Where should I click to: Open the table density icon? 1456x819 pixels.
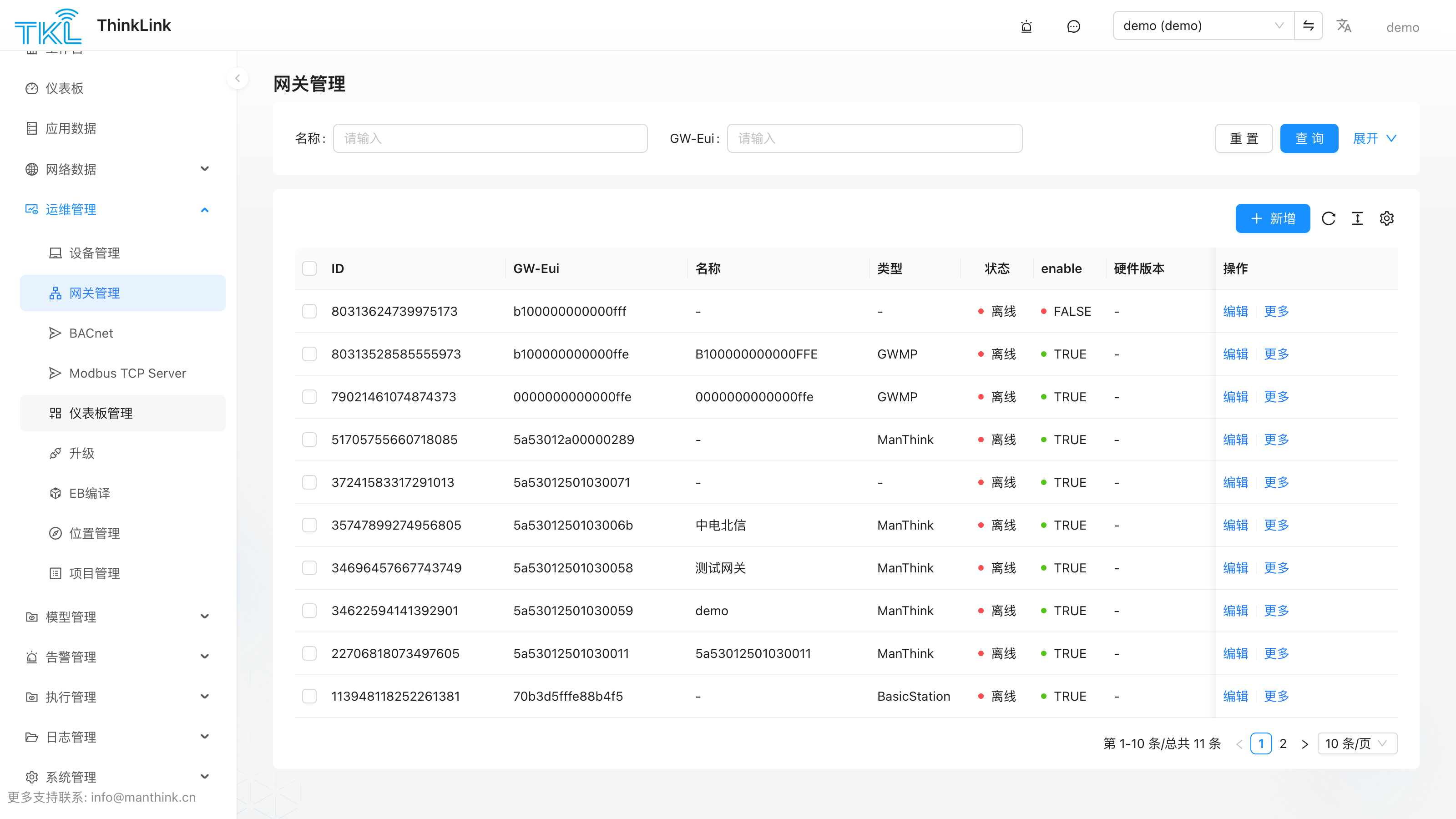click(1358, 218)
